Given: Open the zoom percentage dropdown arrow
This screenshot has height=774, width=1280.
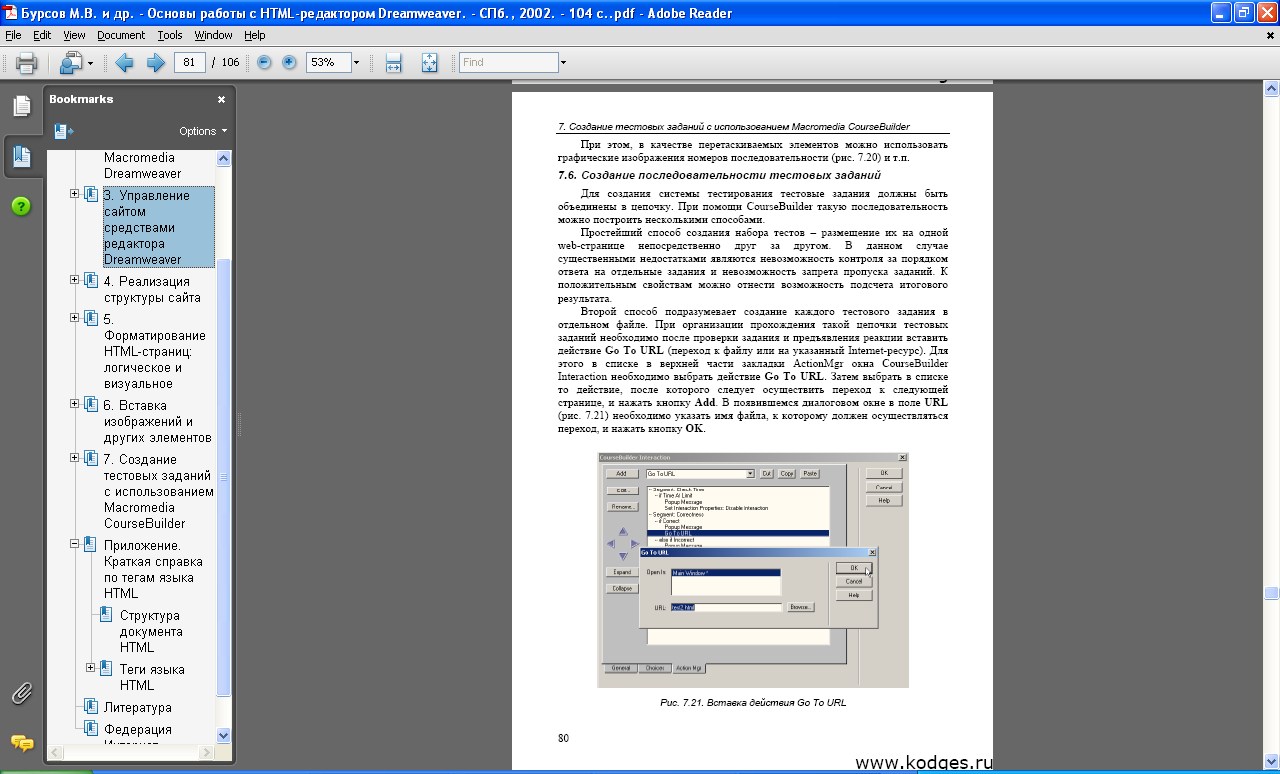Looking at the screenshot, I should [x=356, y=62].
